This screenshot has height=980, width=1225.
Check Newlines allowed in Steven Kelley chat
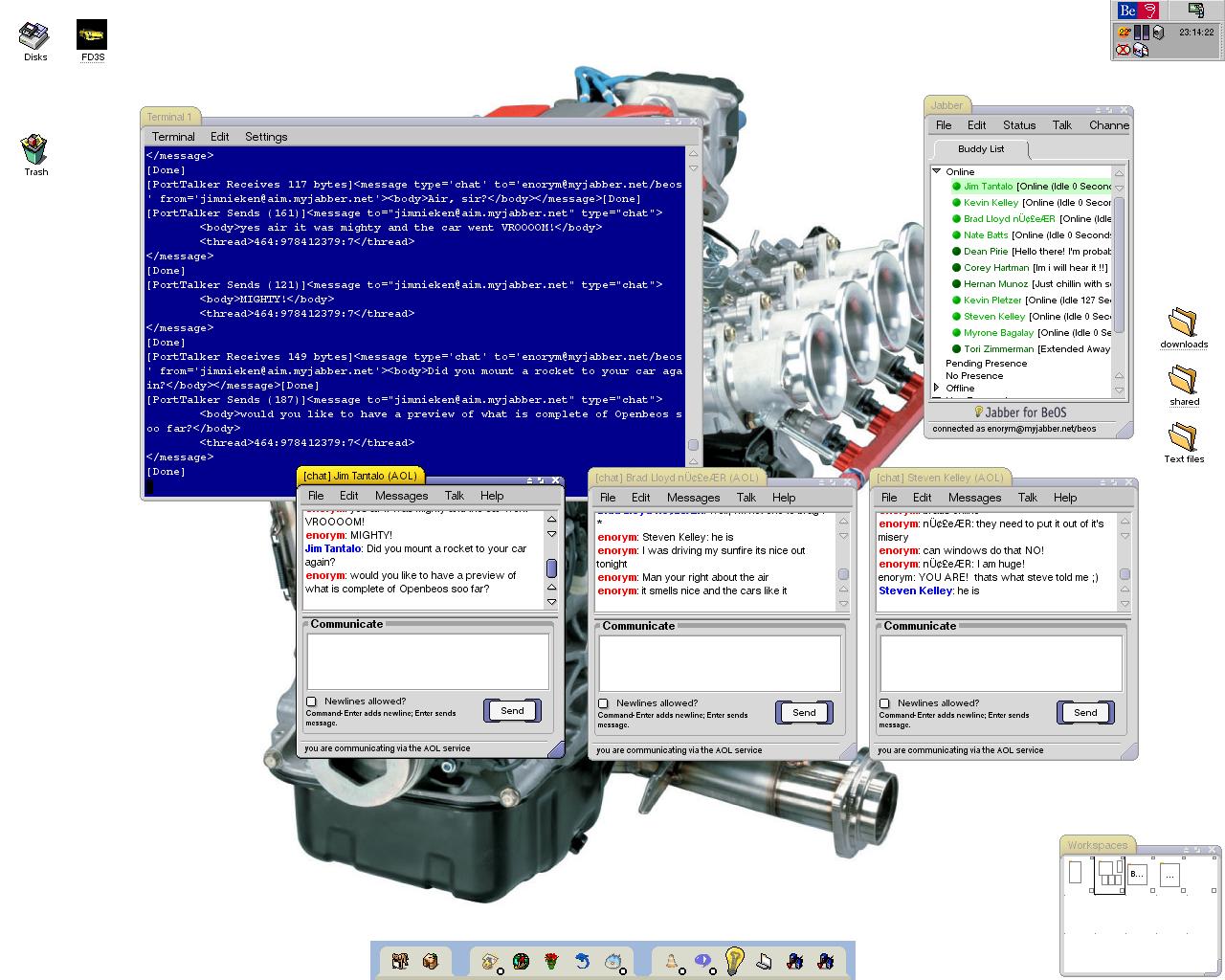pos(885,703)
